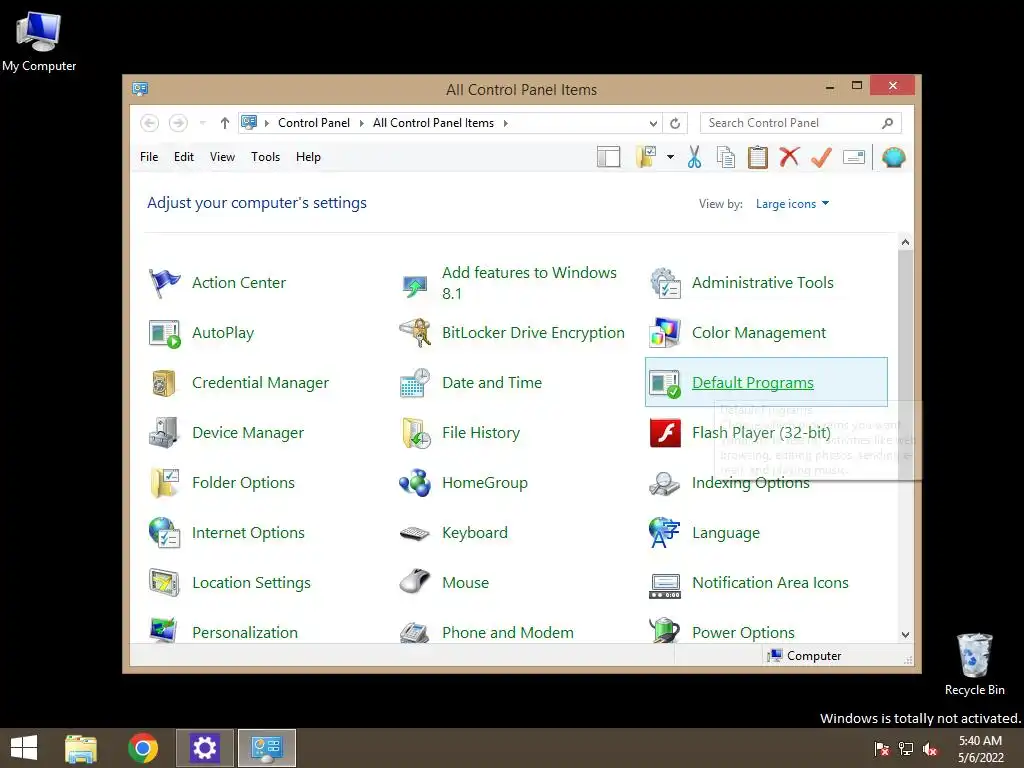This screenshot has height=768, width=1024.
Task: Expand the root breadcrumb arrow before Control Panel
Action: tap(266, 123)
